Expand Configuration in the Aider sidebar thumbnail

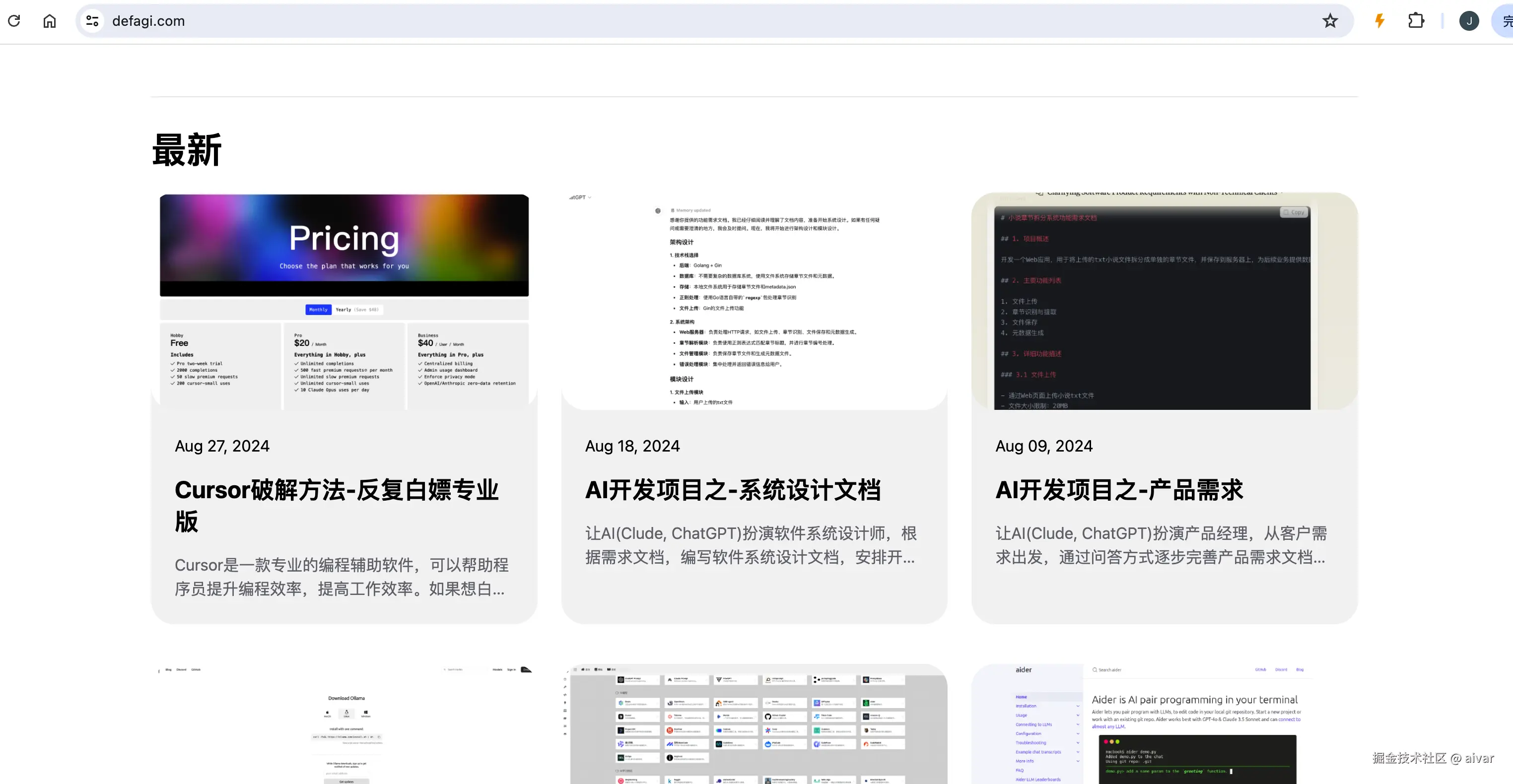(x=1029, y=733)
